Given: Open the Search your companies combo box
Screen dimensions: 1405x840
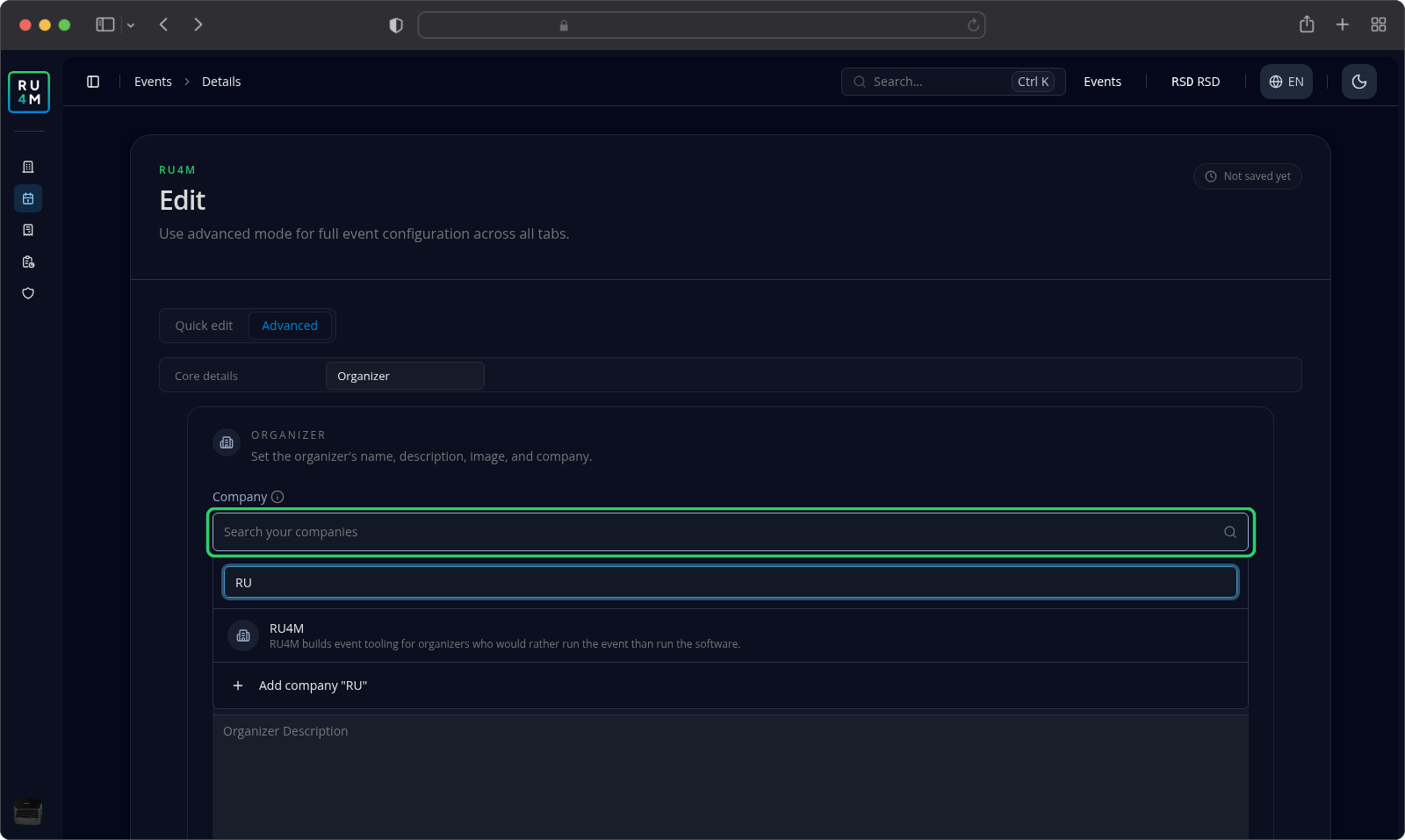Looking at the screenshot, I should click(731, 532).
